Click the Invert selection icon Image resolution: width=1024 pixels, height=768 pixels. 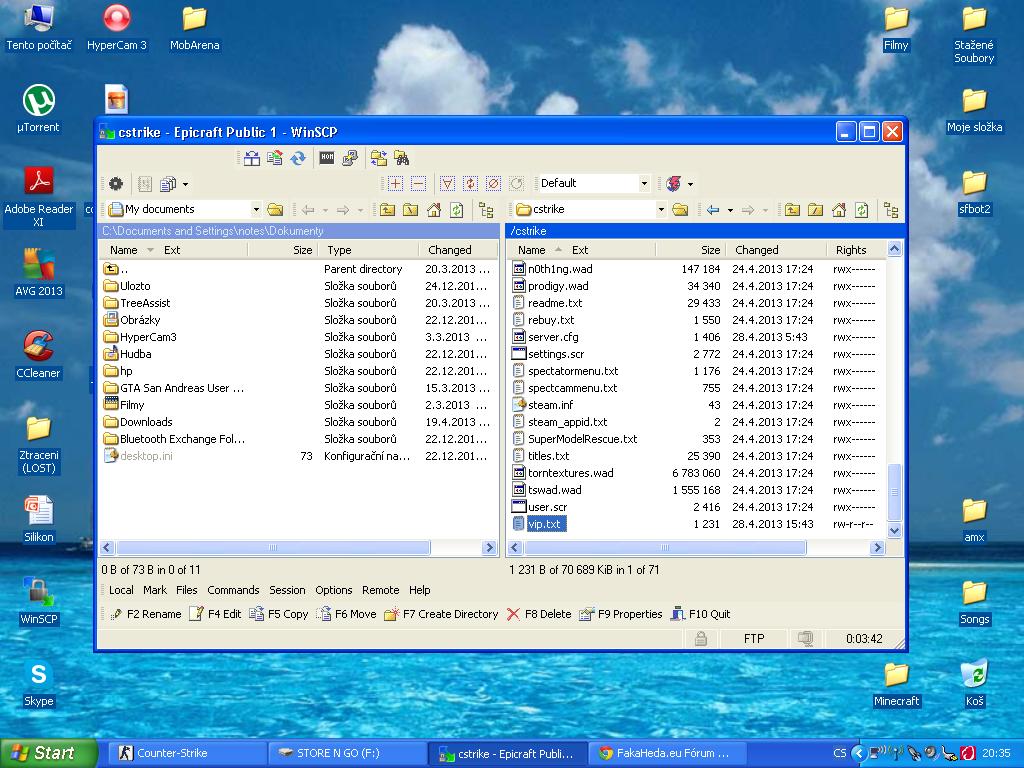click(470, 184)
